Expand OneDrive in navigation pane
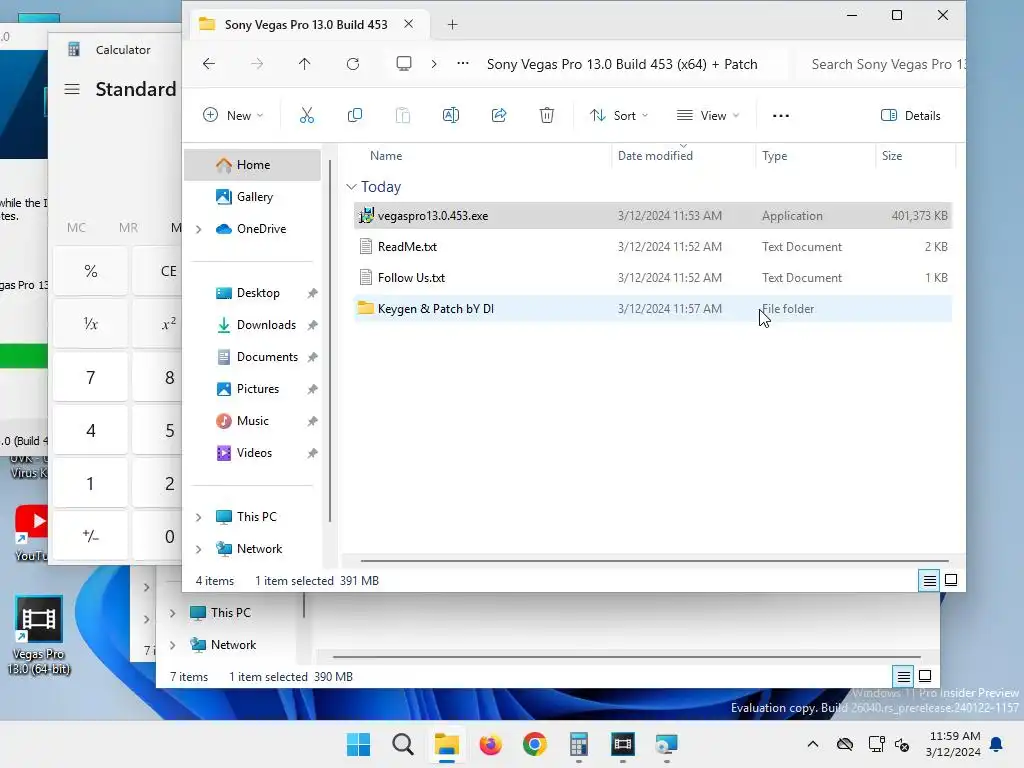1024x768 pixels. click(x=199, y=229)
